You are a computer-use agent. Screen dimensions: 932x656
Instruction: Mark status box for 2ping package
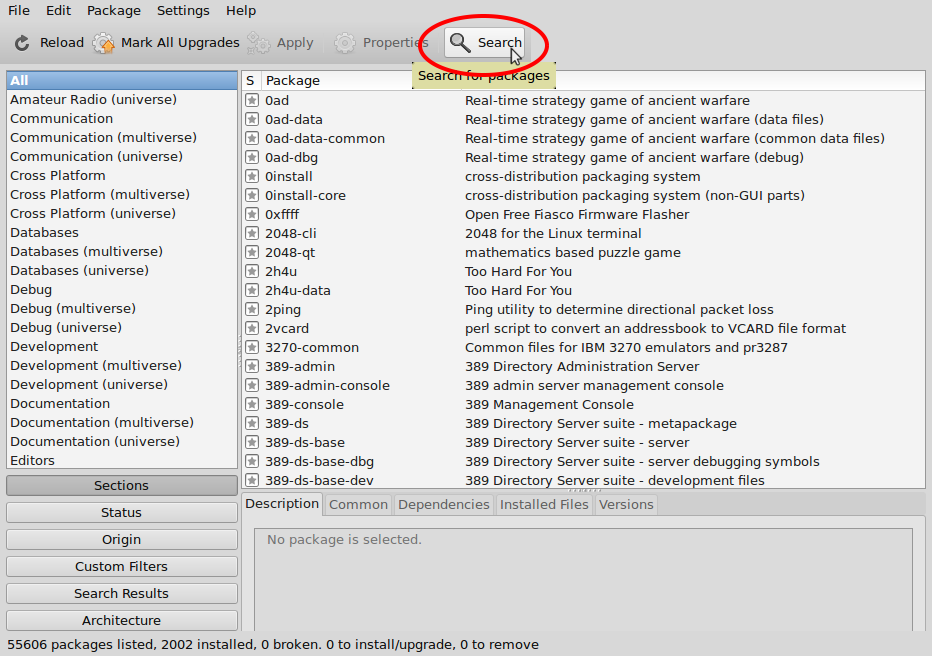[252, 310]
